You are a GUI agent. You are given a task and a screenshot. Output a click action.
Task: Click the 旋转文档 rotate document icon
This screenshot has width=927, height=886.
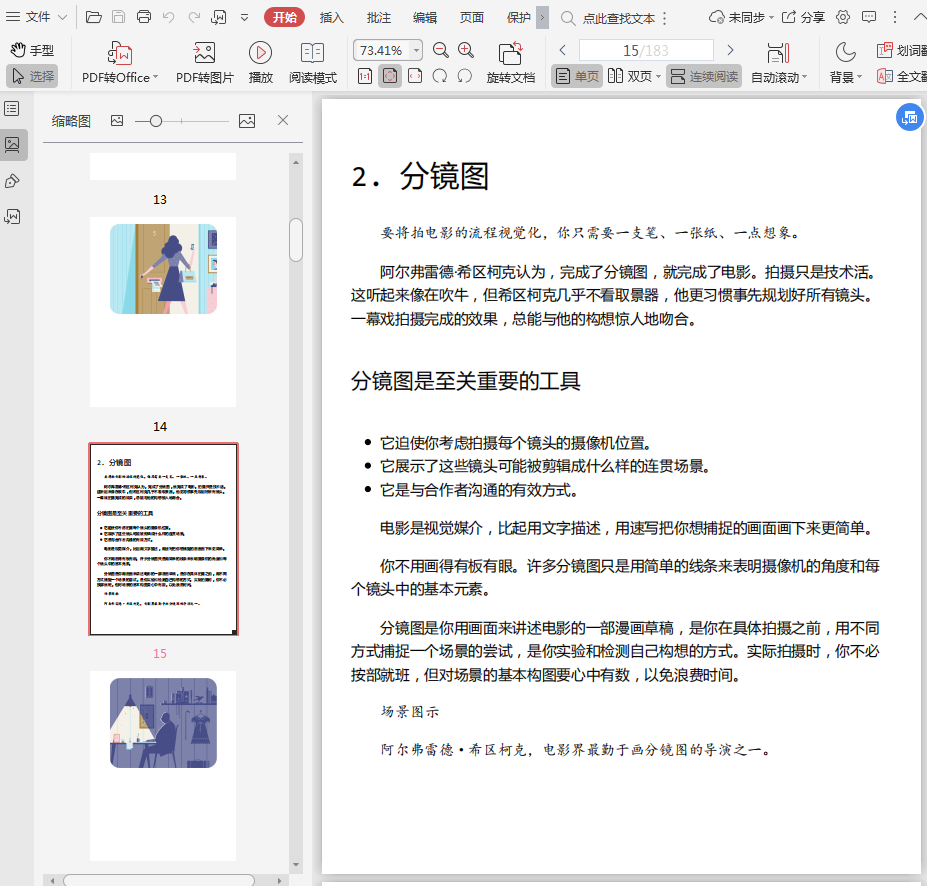510,53
